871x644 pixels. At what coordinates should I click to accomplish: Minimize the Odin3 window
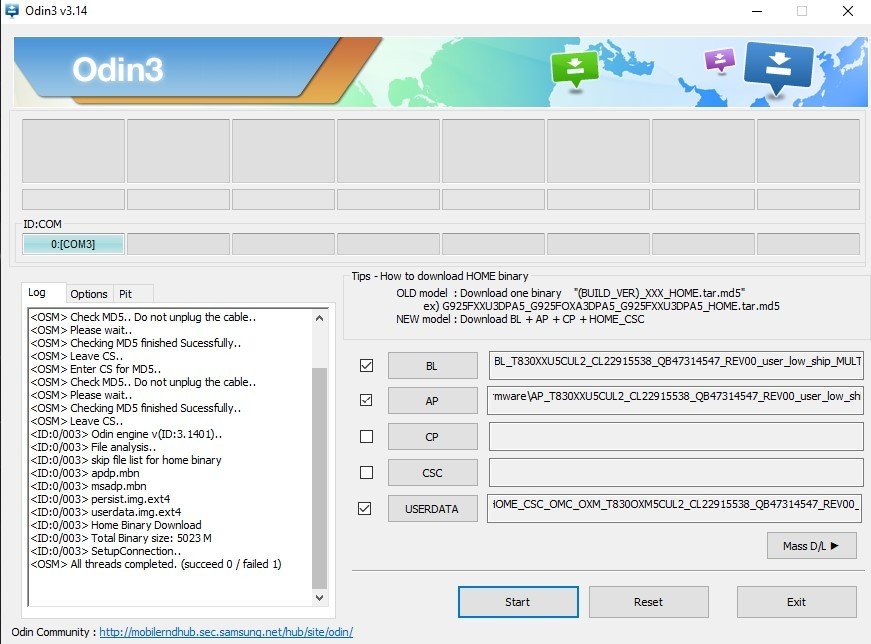pyautogui.click(x=757, y=11)
